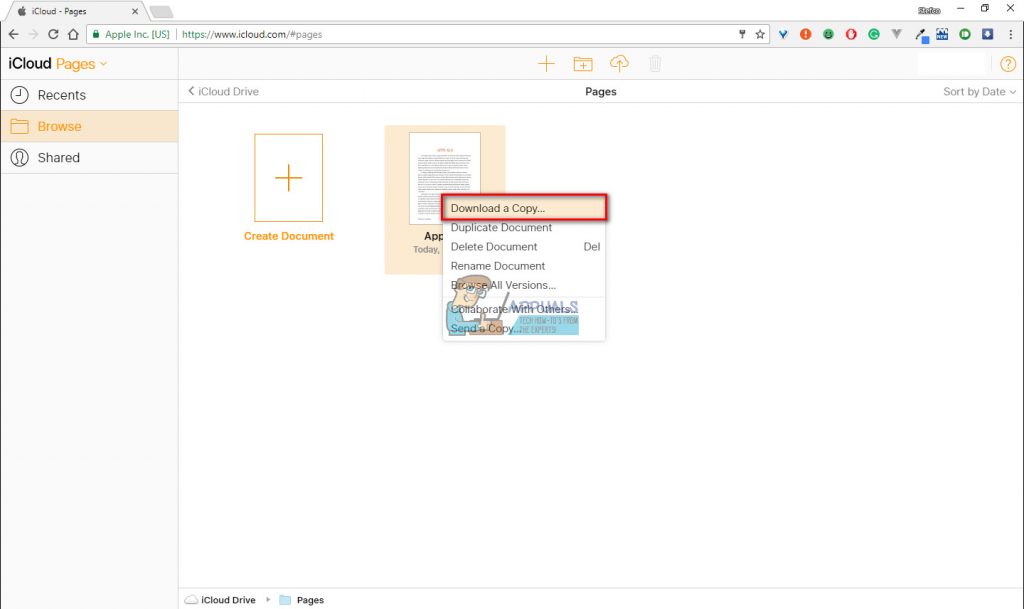Click the trash delete icon in toolbar
The width and height of the screenshot is (1024, 609).
pos(655,63)
